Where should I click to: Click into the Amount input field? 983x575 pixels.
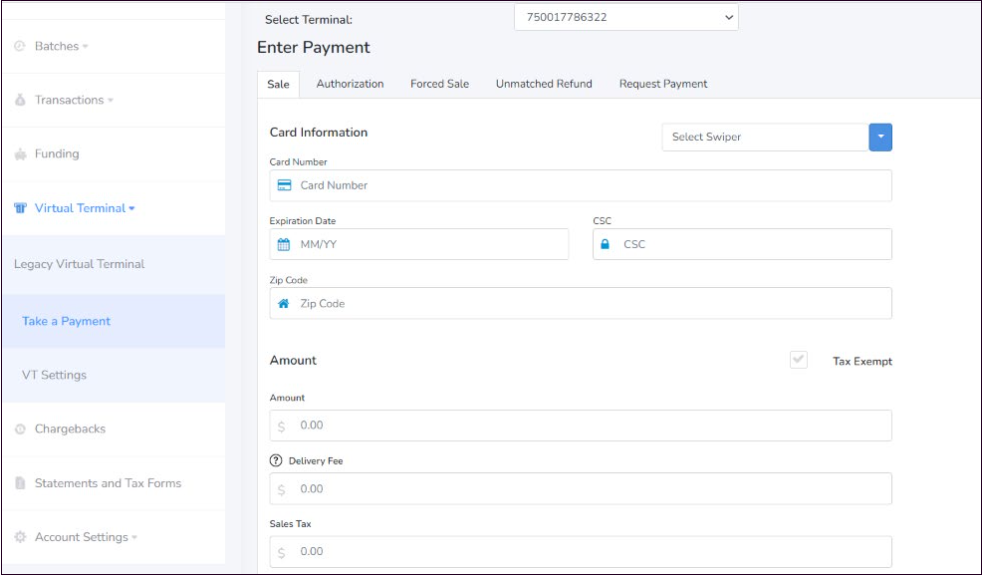click(x=581, y=426)
